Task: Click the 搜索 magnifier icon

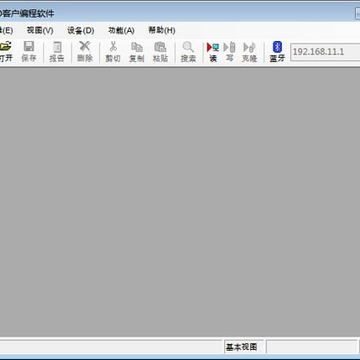Action: coord(188,47)
